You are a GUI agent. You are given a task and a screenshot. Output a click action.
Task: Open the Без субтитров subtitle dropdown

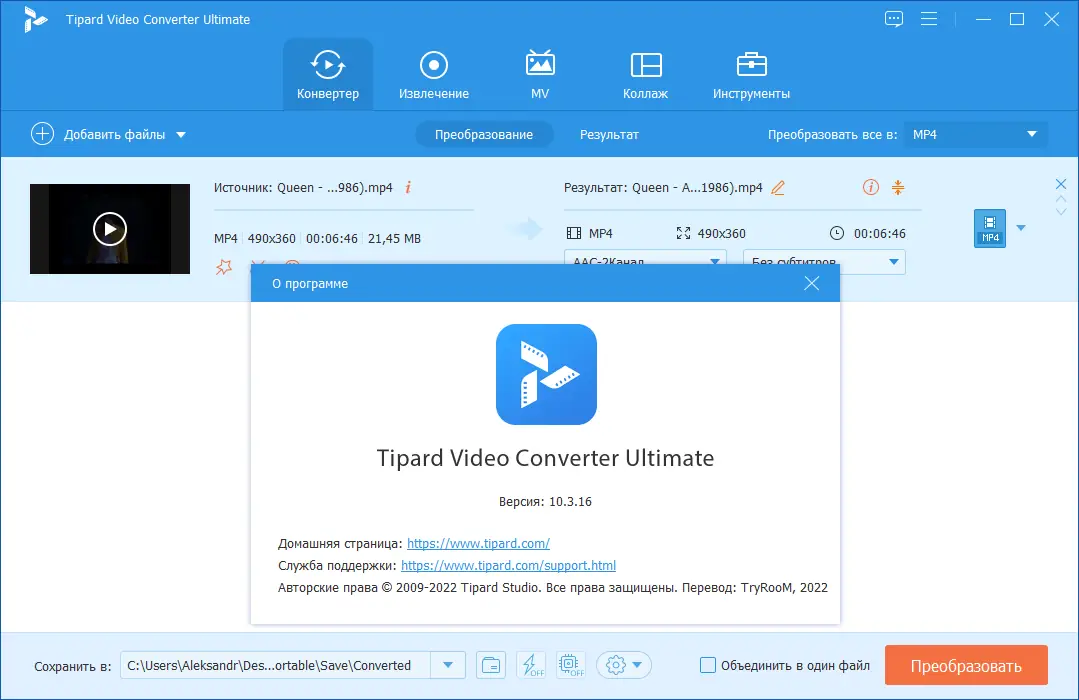click(824, 261)
